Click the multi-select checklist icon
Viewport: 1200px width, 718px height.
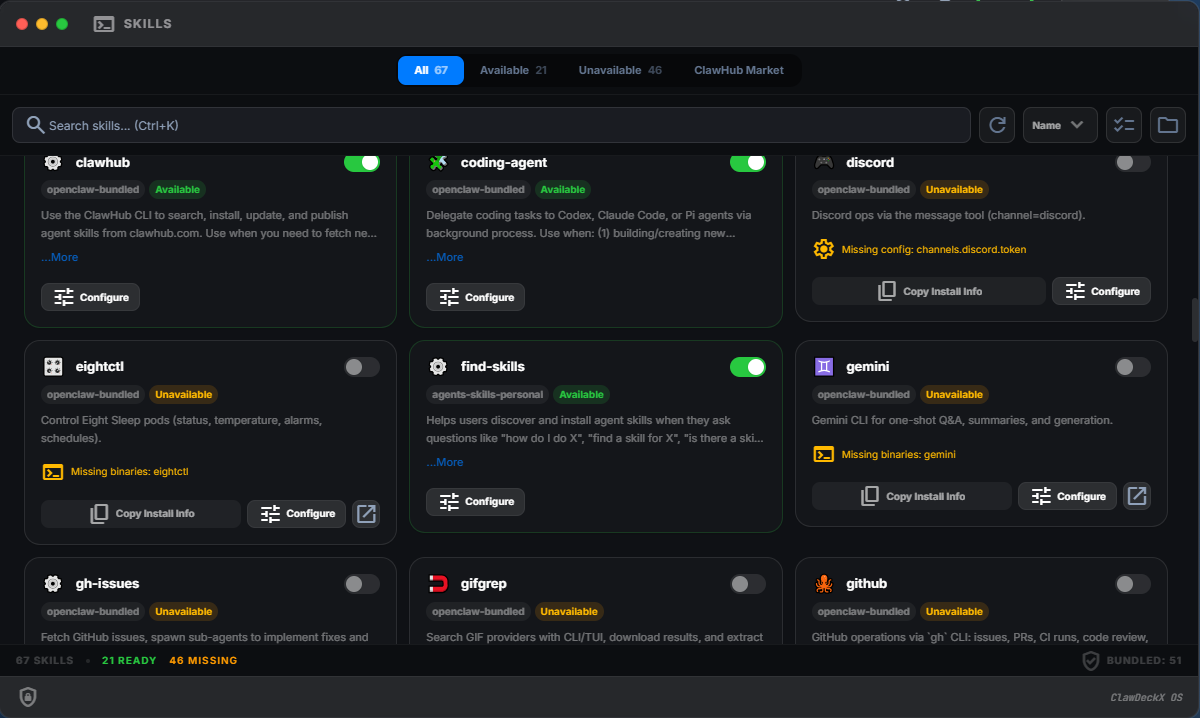(1124, 125)
